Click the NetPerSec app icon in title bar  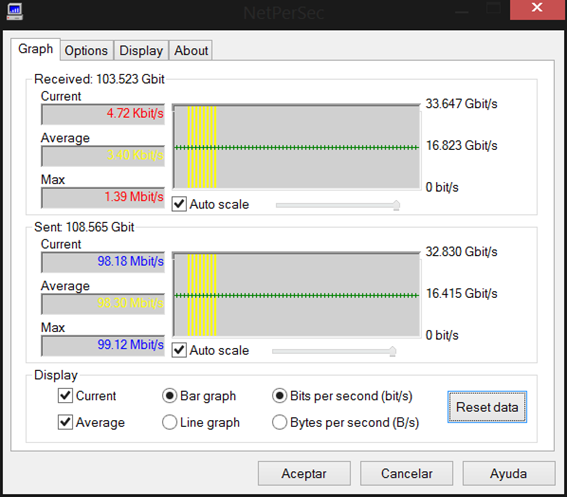tap(14, 12)
